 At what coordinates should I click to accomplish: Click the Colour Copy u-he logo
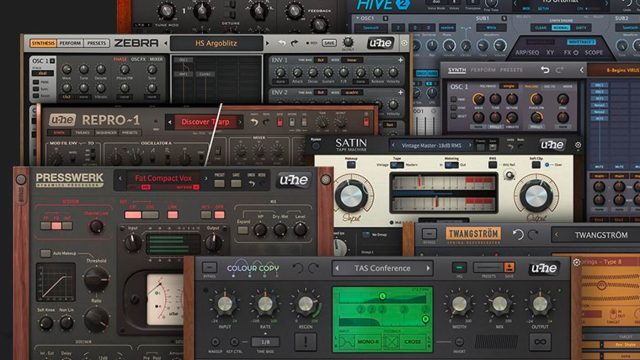point(544,268)
